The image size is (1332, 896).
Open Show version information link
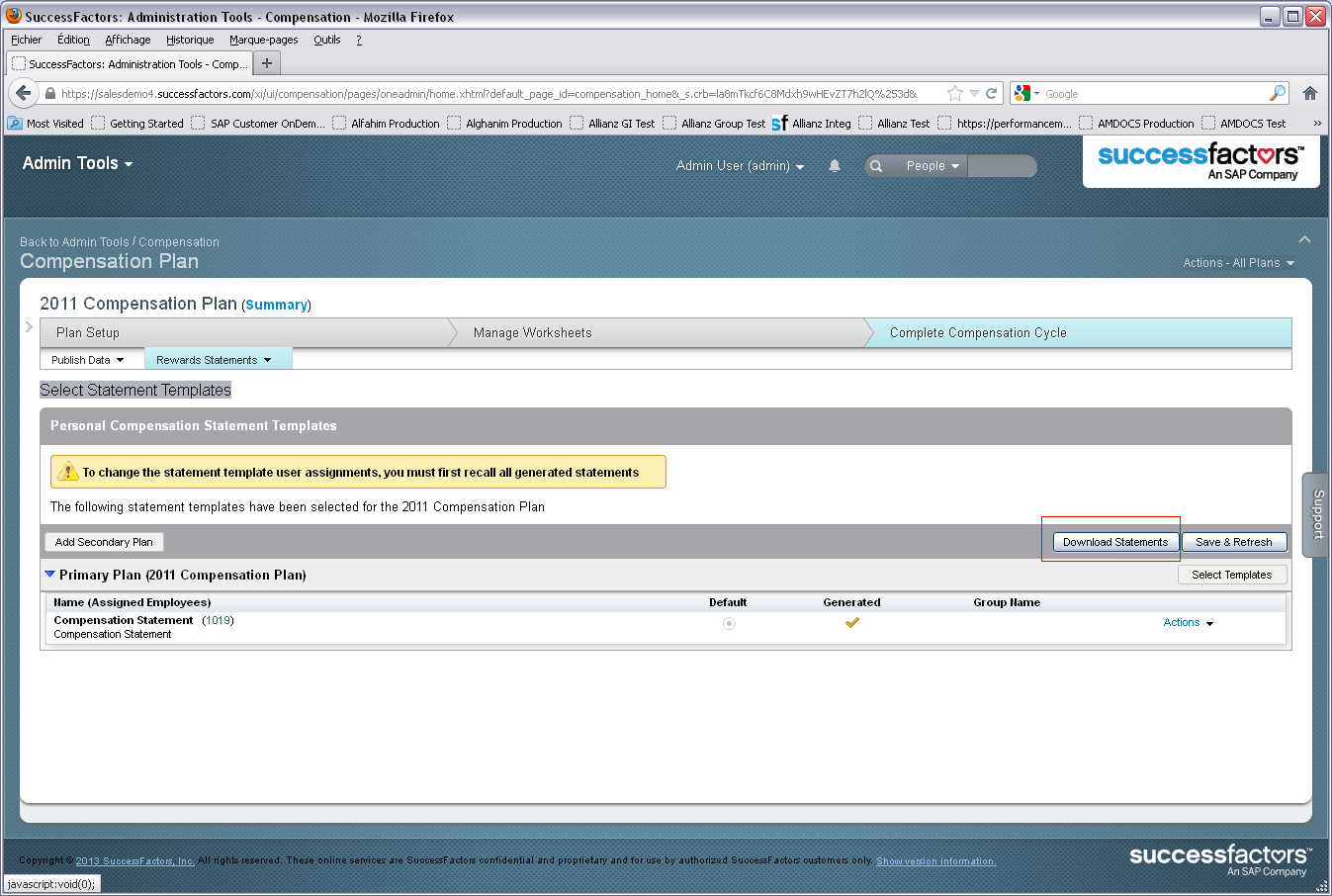click(x=935, y=861)
